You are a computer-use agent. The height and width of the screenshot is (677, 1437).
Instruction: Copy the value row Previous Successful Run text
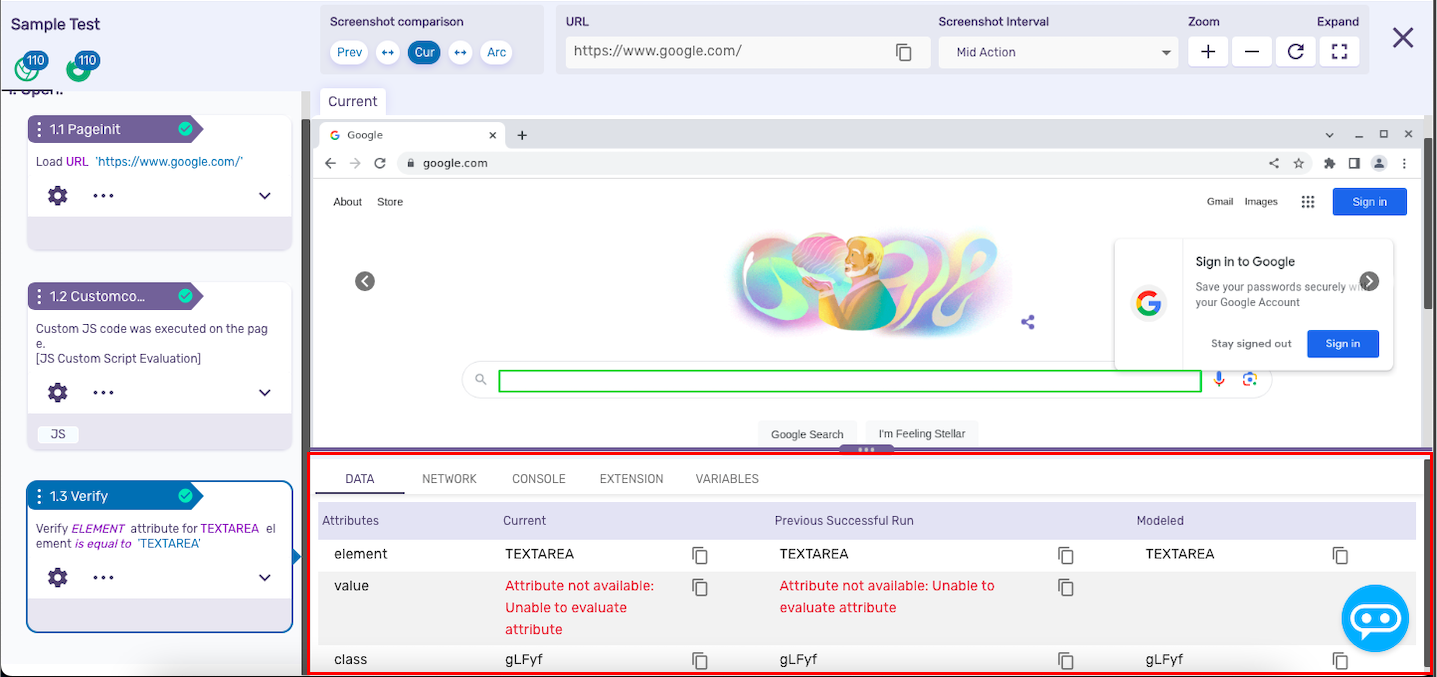coord(1066,587)
